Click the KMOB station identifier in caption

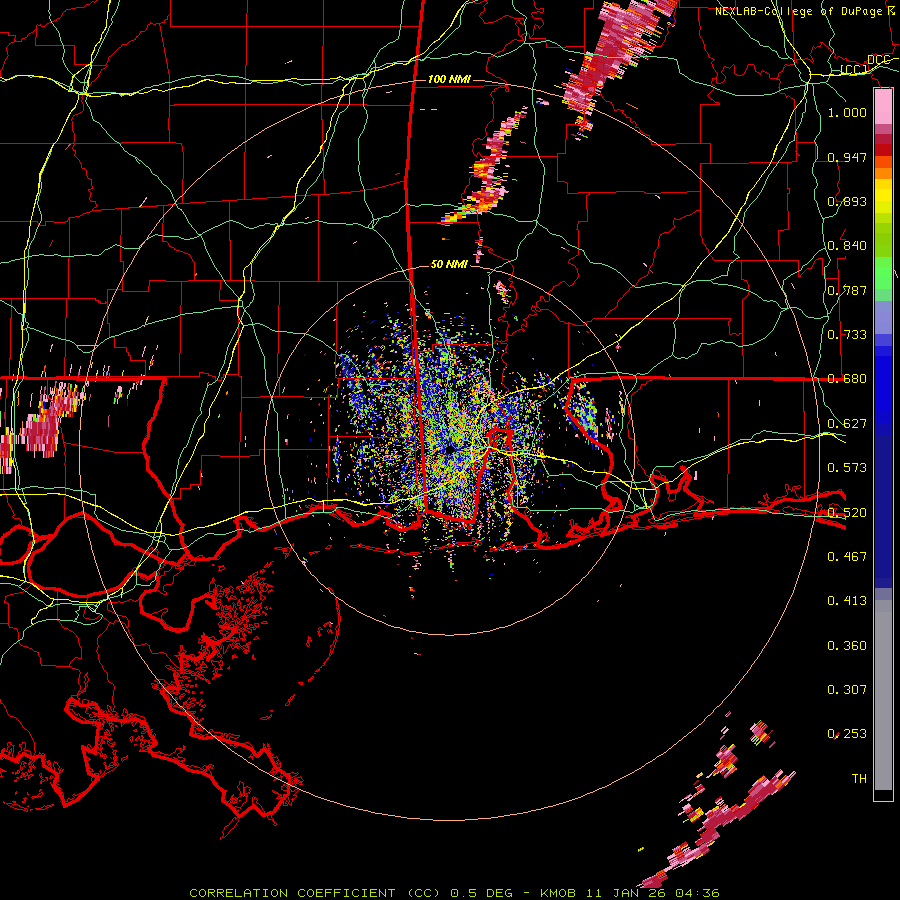point(557,893)
